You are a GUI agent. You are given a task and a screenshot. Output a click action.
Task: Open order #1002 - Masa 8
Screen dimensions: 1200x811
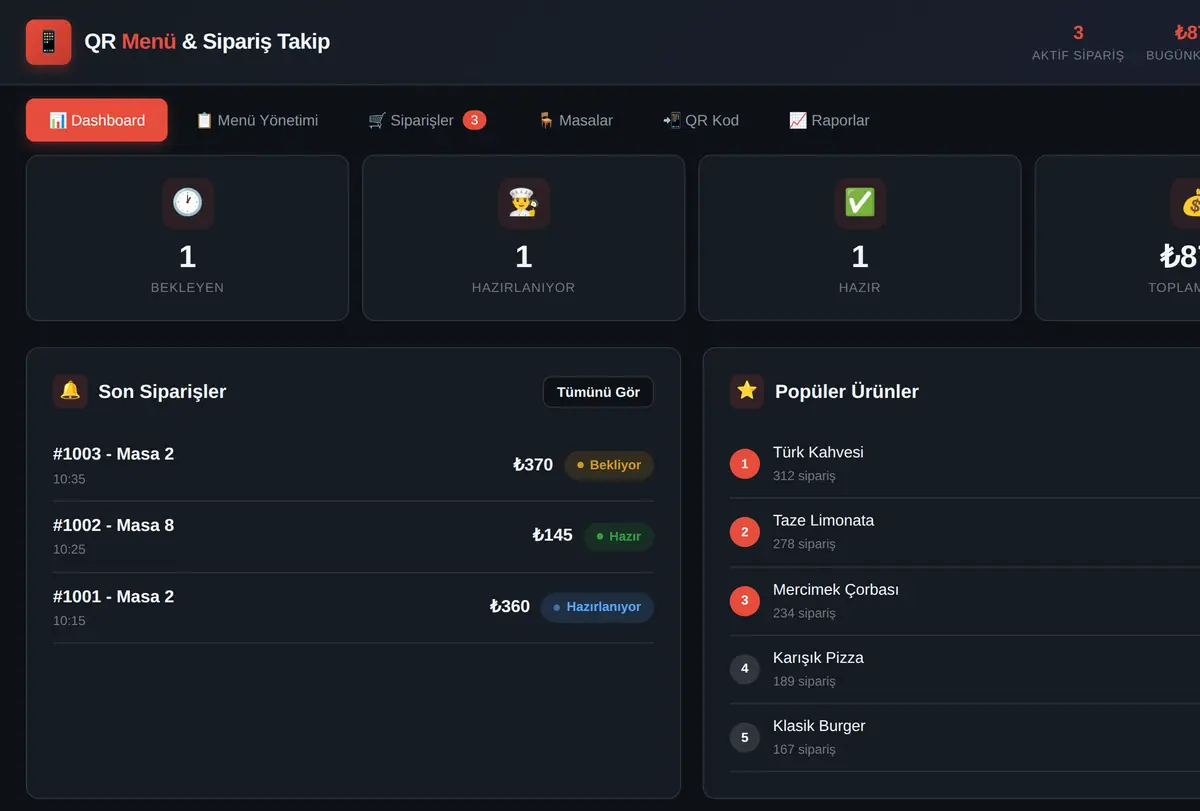353,536
